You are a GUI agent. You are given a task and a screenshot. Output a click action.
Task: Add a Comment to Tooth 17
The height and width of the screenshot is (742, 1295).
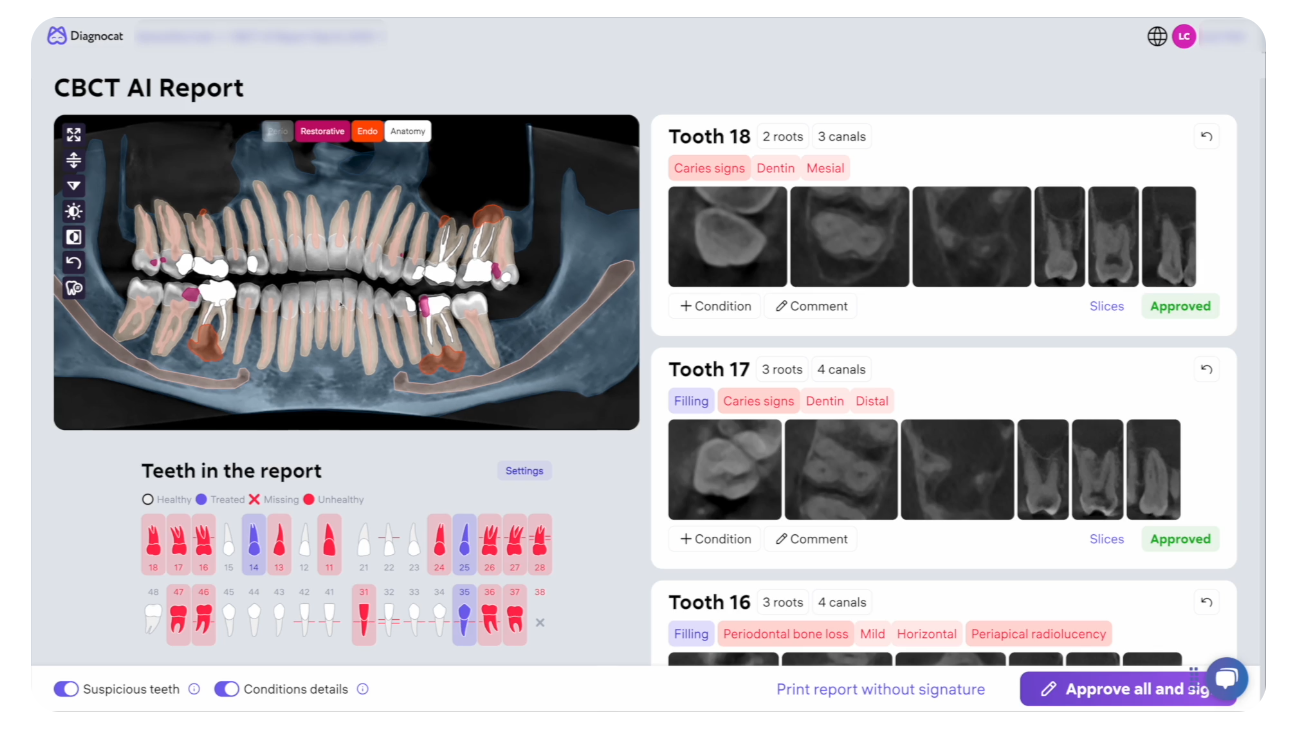pyautogui.click(x=811, y=539)
